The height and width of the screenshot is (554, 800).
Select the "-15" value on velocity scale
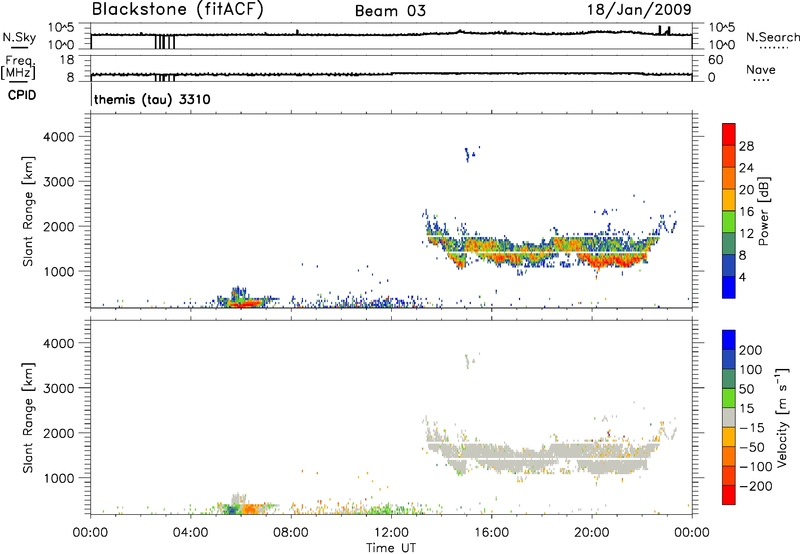click(751, 427)
